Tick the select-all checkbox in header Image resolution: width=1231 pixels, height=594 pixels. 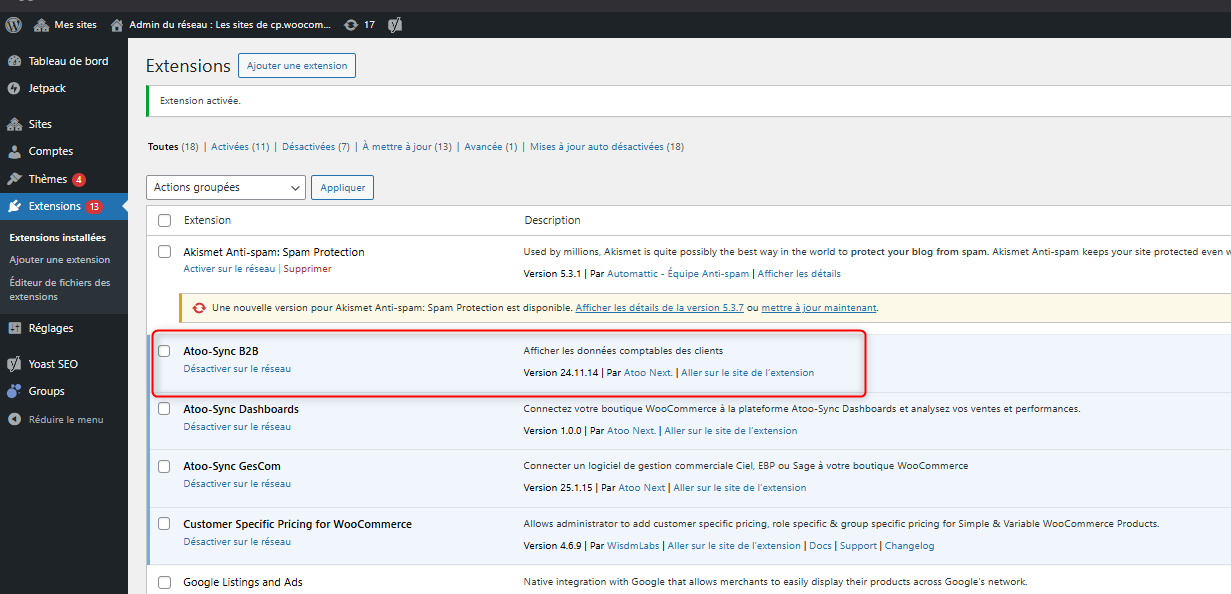pos(165,220)
